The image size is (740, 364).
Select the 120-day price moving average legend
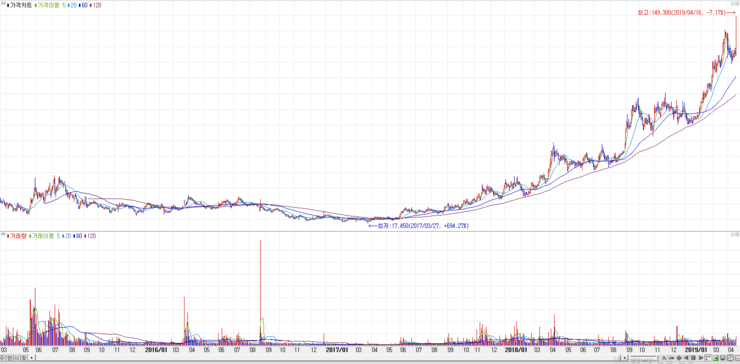click(97, 5)
